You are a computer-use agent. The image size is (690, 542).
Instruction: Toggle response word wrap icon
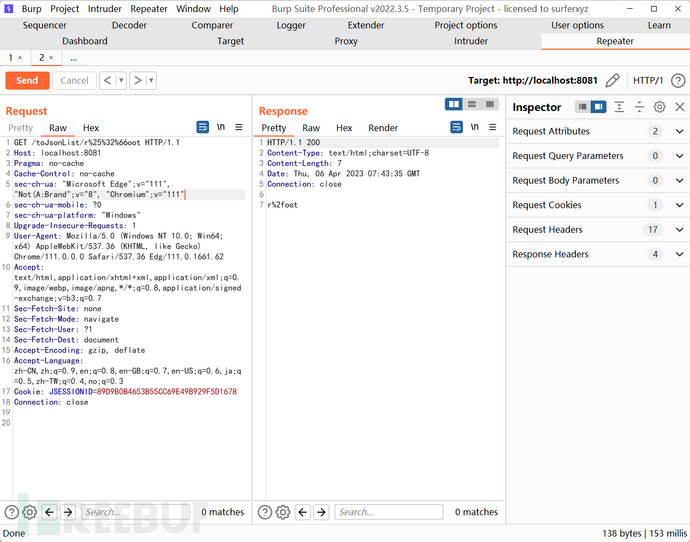[x=456, y=127]
